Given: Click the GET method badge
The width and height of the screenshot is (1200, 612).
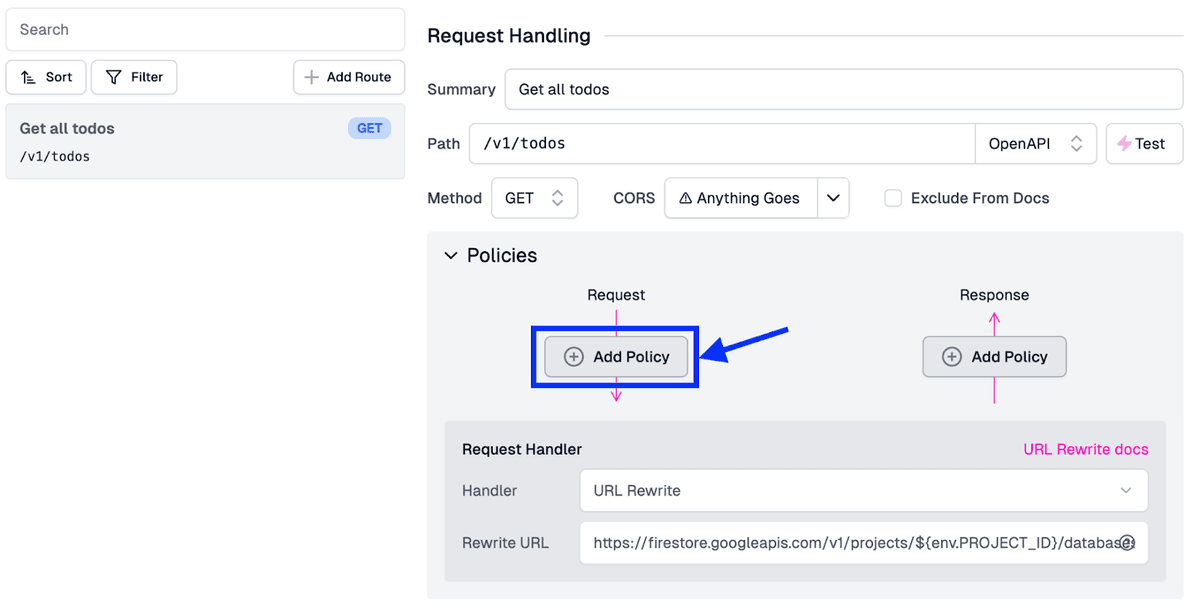Looking at the screenshot, I should pos(369,128).
